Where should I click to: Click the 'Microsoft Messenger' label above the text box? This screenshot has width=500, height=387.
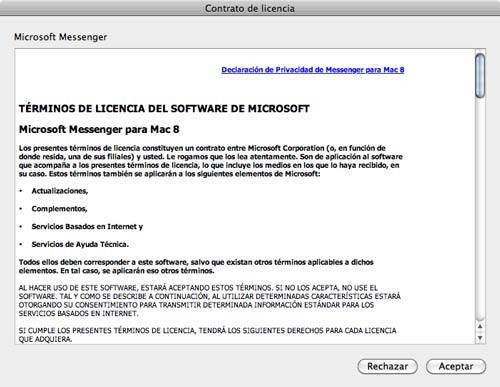pyautogui.click(x=61, y=37)
